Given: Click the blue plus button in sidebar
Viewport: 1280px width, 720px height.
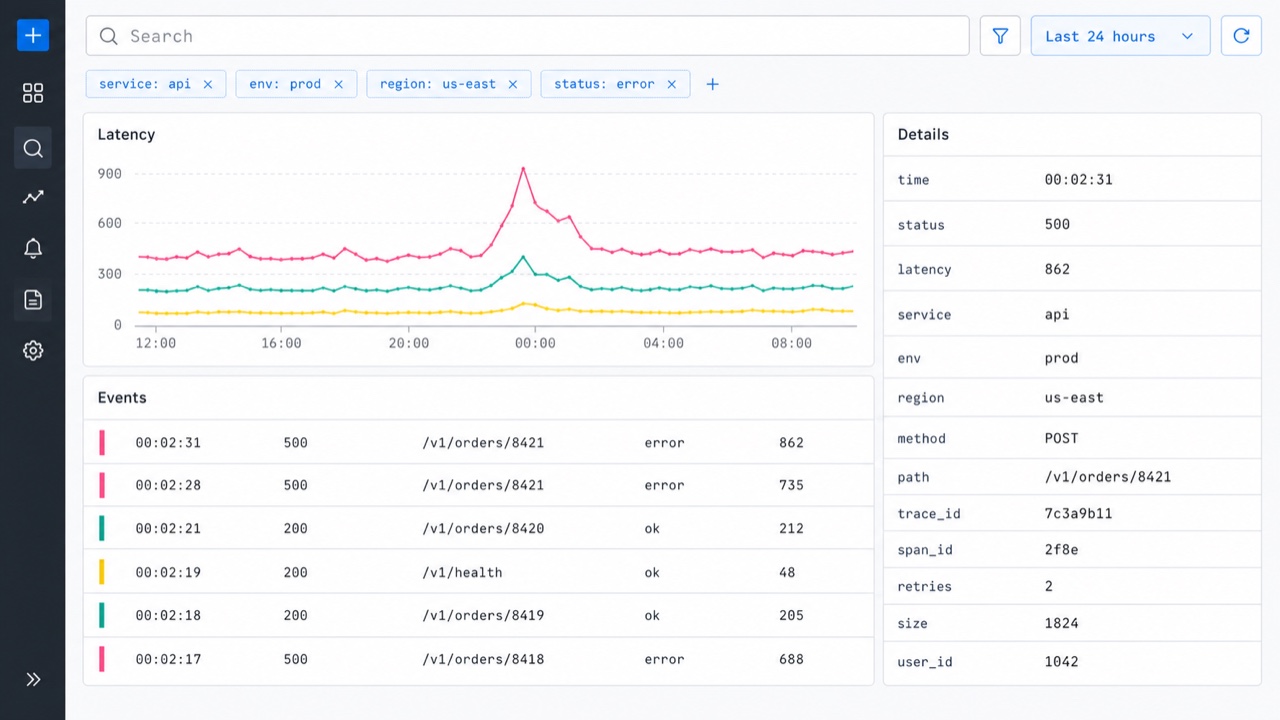Looking at the screenshot, I should coord(33,35).
